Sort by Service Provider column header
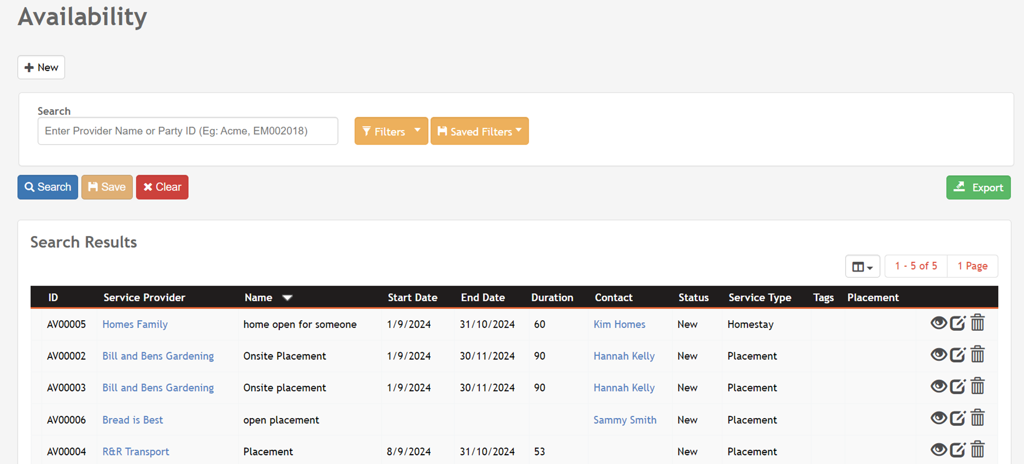This screenshot has width=1024, height=464. tap(144, 297)
